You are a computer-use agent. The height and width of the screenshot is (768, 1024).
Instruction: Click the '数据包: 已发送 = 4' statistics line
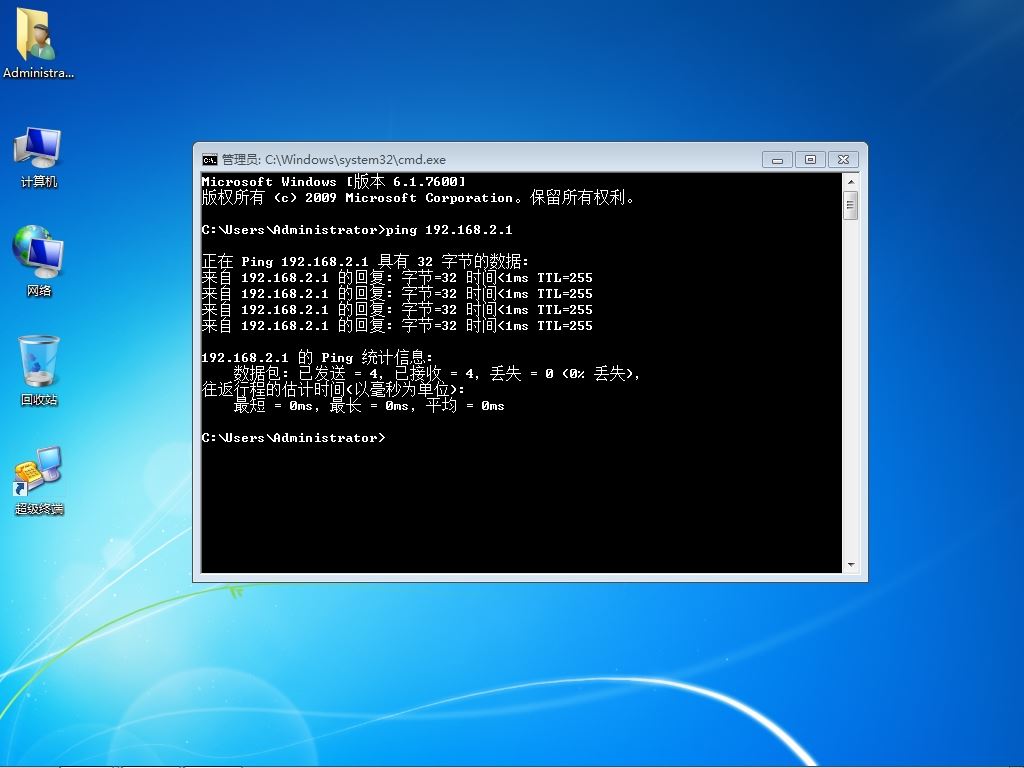(x=437, y=374)
